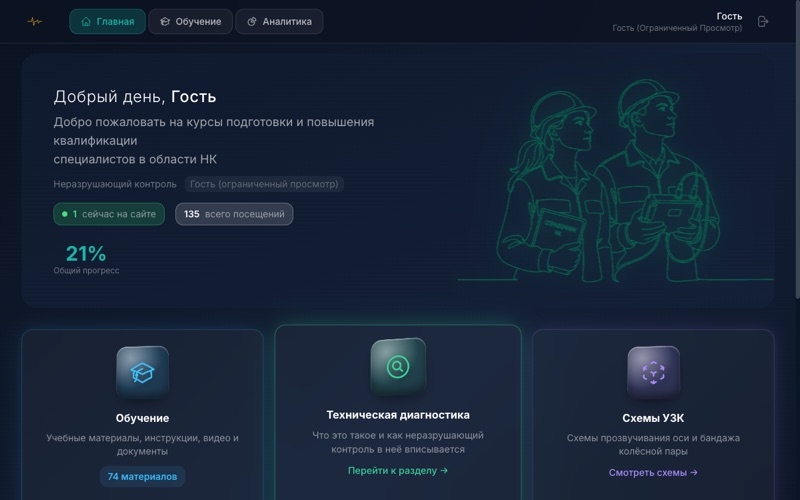
Task: Click the Неразрушающий контроль label
Action: pos(115,184)
